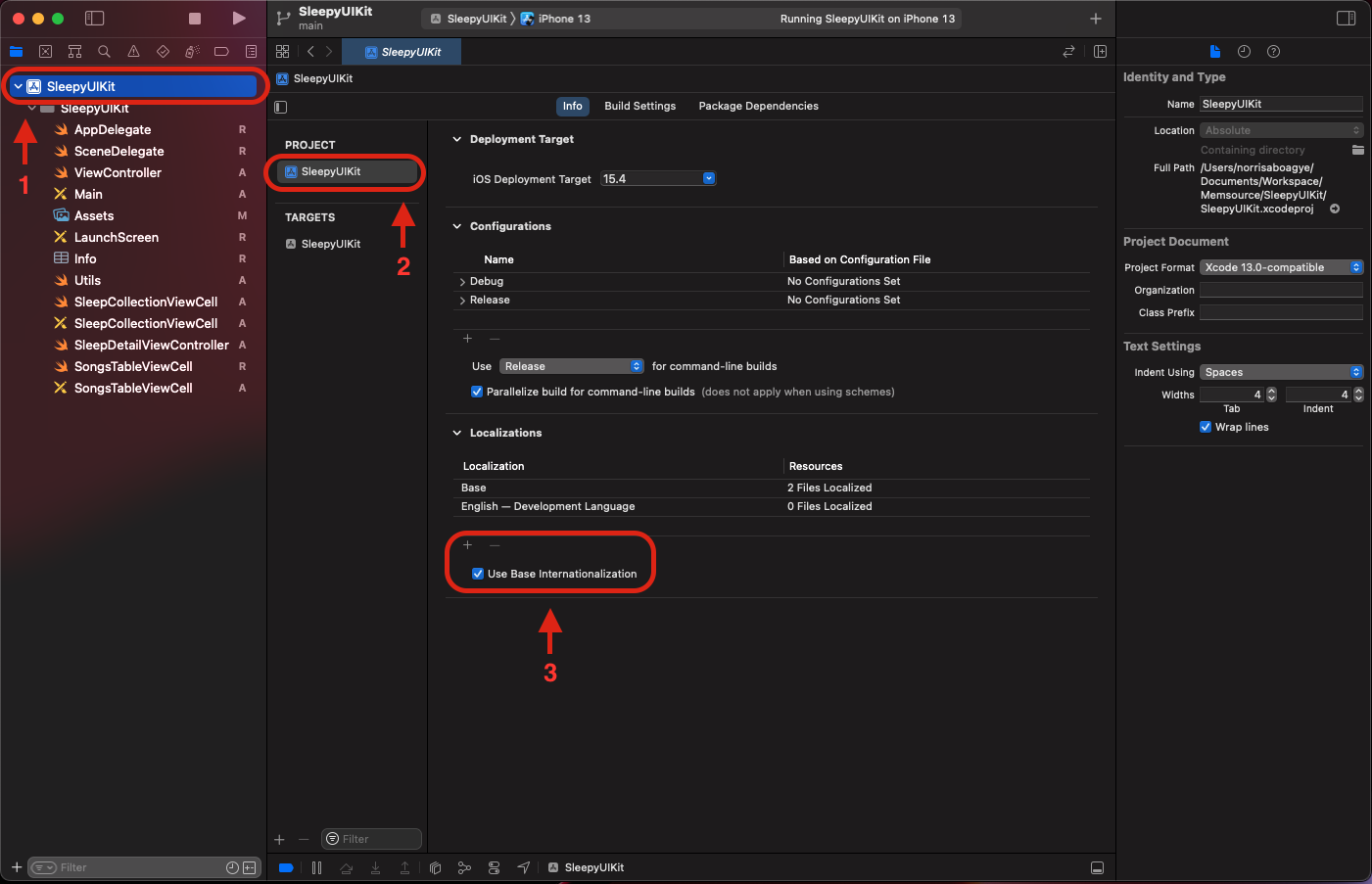Switch to the Build Settings tab
This screenshot has width=1372, height=884.
(x=639, y=106)
